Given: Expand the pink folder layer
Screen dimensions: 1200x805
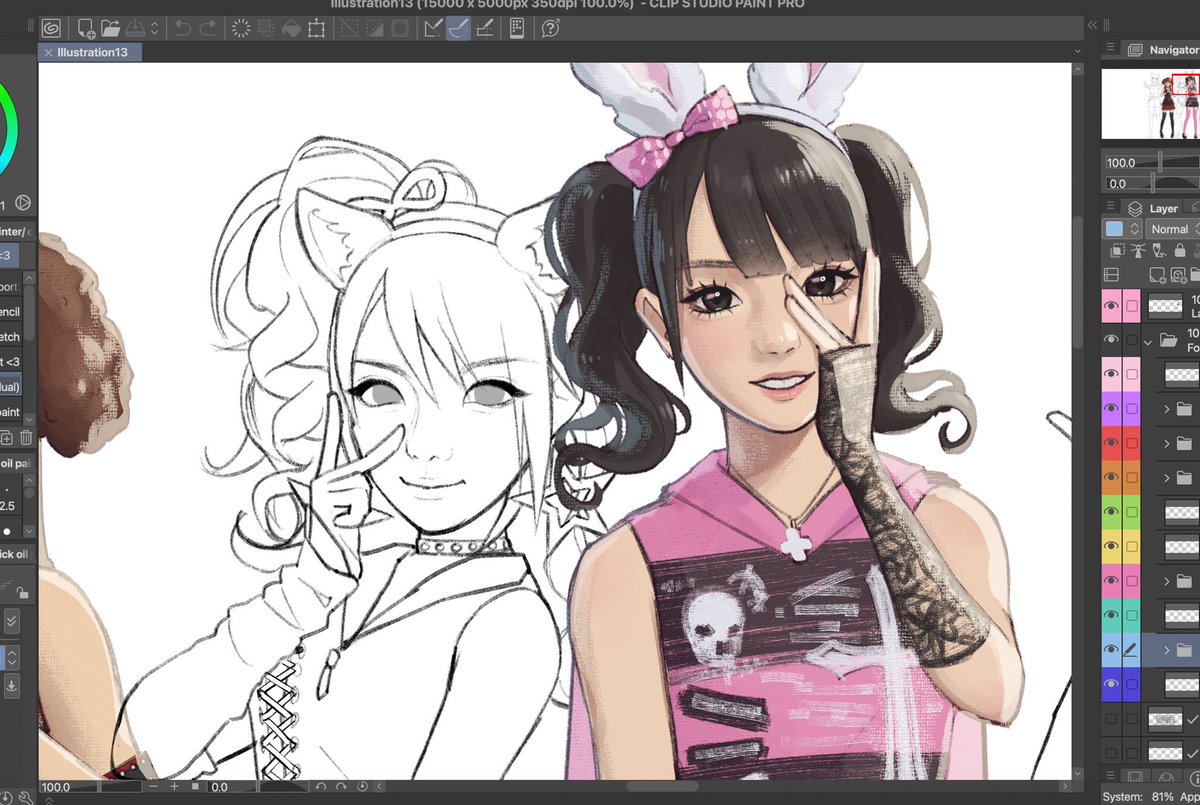Looking at the screenshot, I should tap(1167, 581).
